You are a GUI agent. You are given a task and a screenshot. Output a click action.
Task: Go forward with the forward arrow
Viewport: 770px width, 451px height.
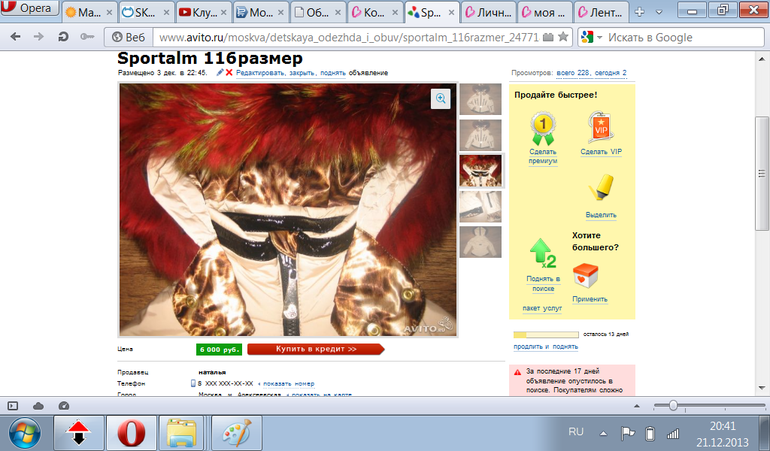39,37
